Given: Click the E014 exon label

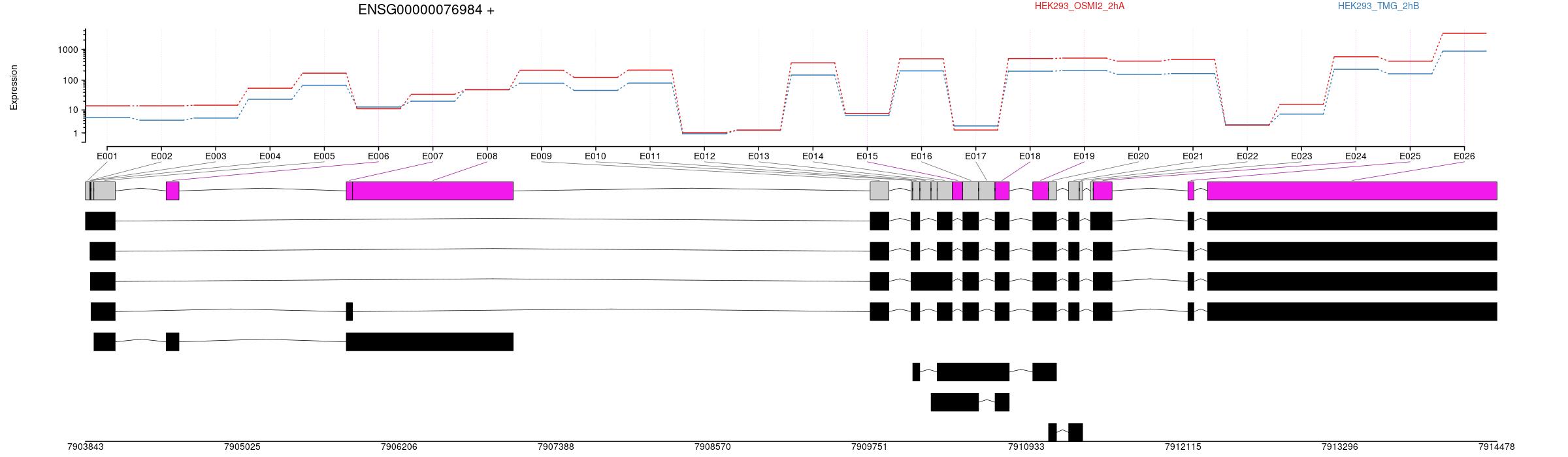Looking at the screenshot, I should pos(813,156).
